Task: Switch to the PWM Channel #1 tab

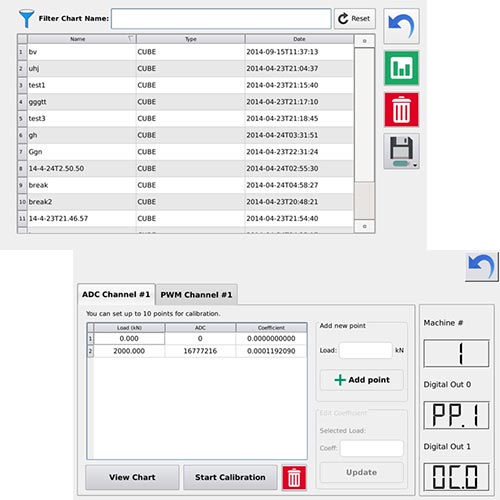Action: click(x=196, y=295)
